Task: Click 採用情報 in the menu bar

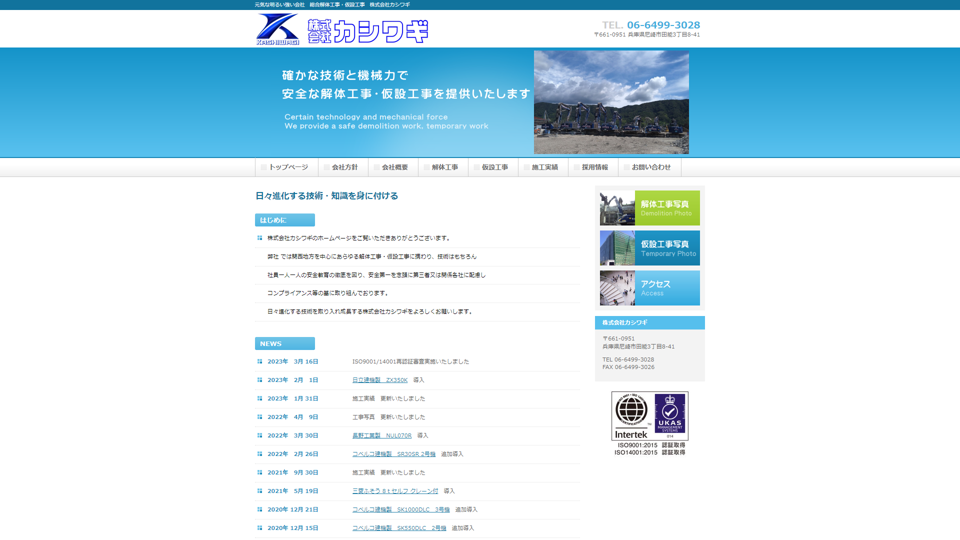Action: coord(593,167)
